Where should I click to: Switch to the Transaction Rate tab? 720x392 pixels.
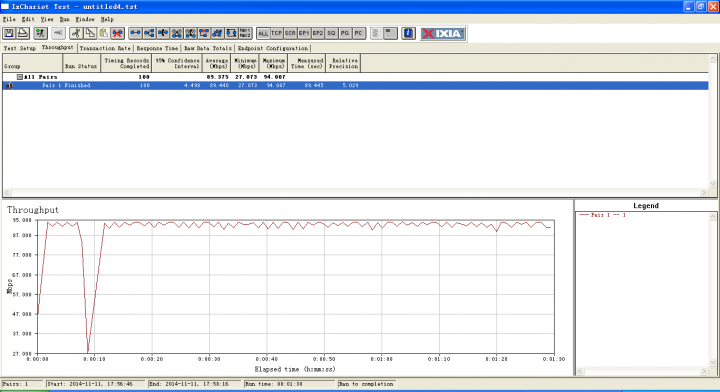point(105,48)
